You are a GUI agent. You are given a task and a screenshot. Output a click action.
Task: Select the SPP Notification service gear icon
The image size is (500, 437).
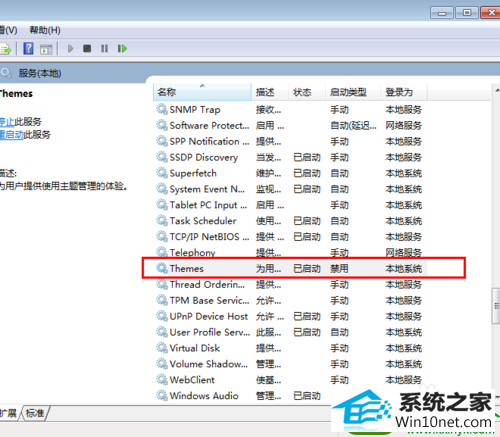(x=162, y=141)
